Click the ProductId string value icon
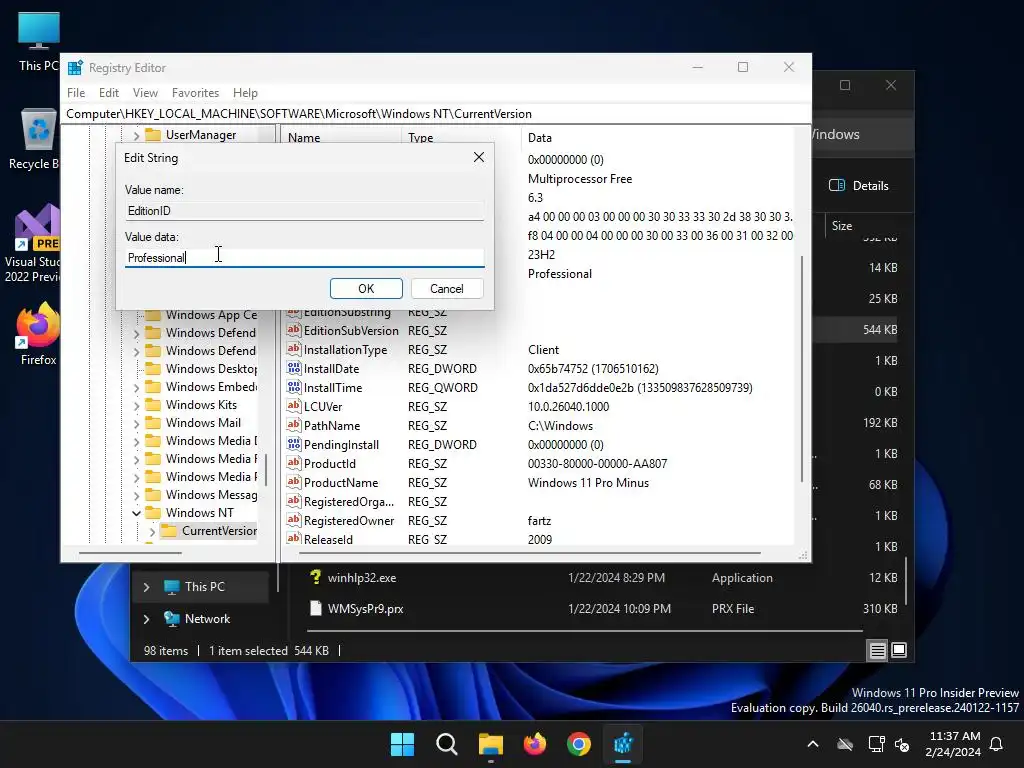Screen dimensions: 1024x768 tap(294, 463)
